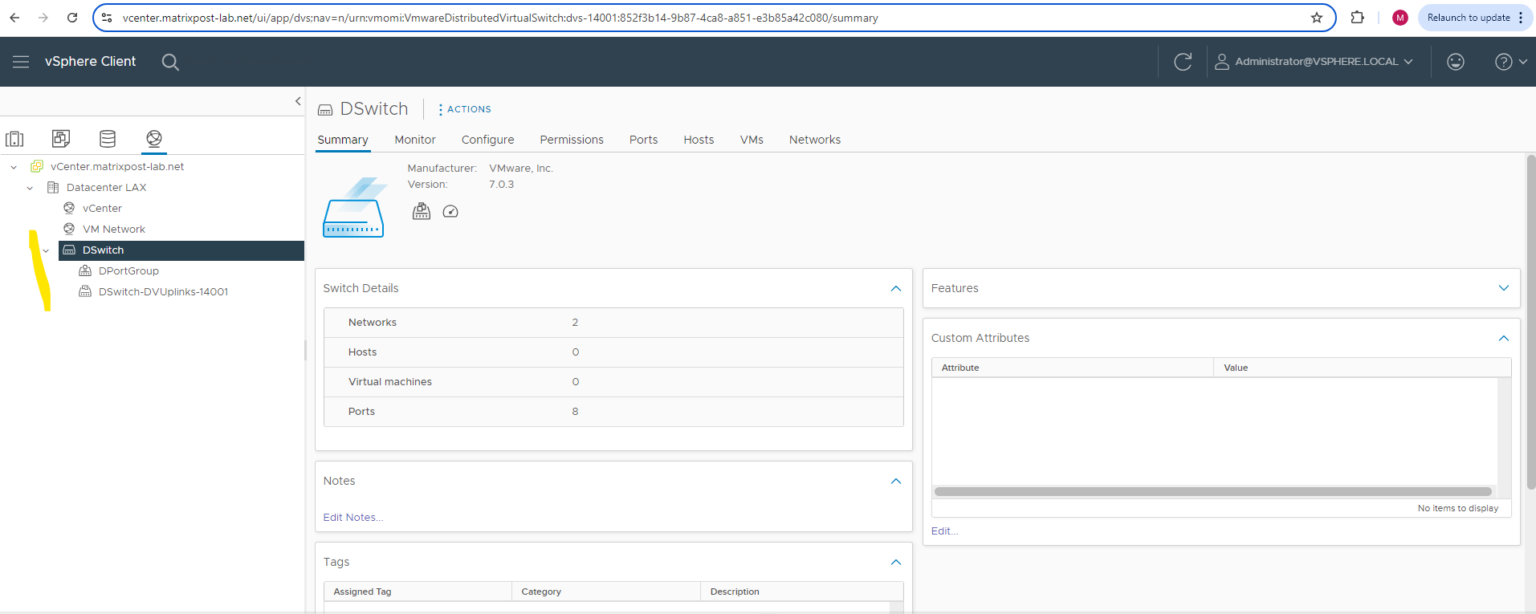Viewport: 1536px width, 614px height.
Task: Refresh the vSphere Client view
Action: click(x=1183, y=61)
